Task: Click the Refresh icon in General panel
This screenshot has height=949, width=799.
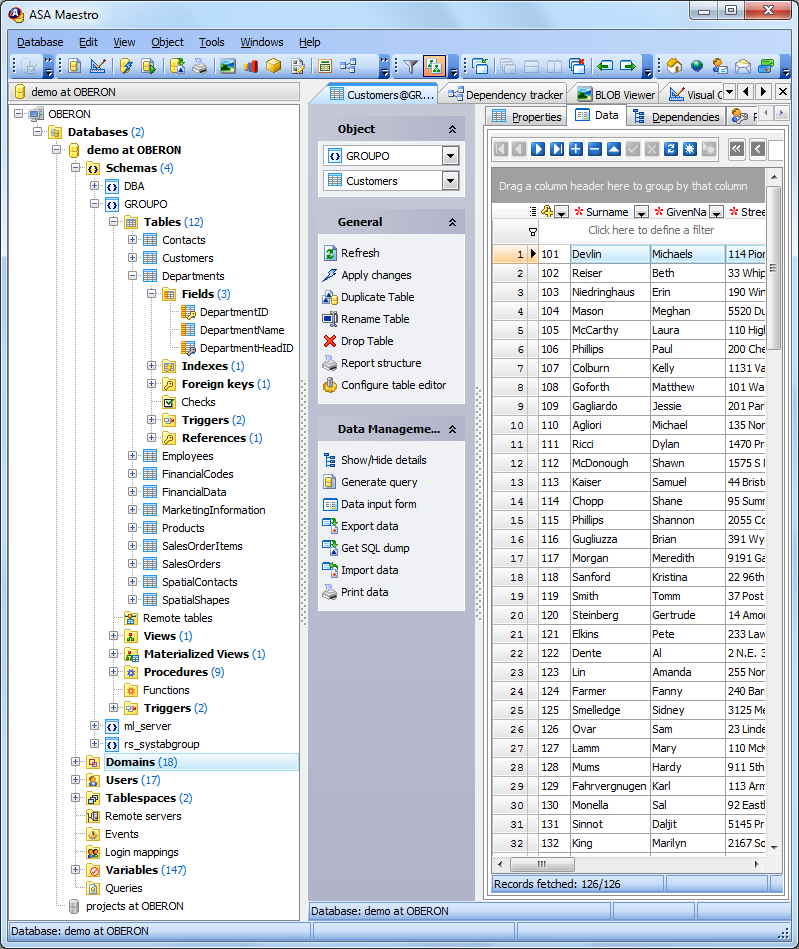Action: point(330,253)
